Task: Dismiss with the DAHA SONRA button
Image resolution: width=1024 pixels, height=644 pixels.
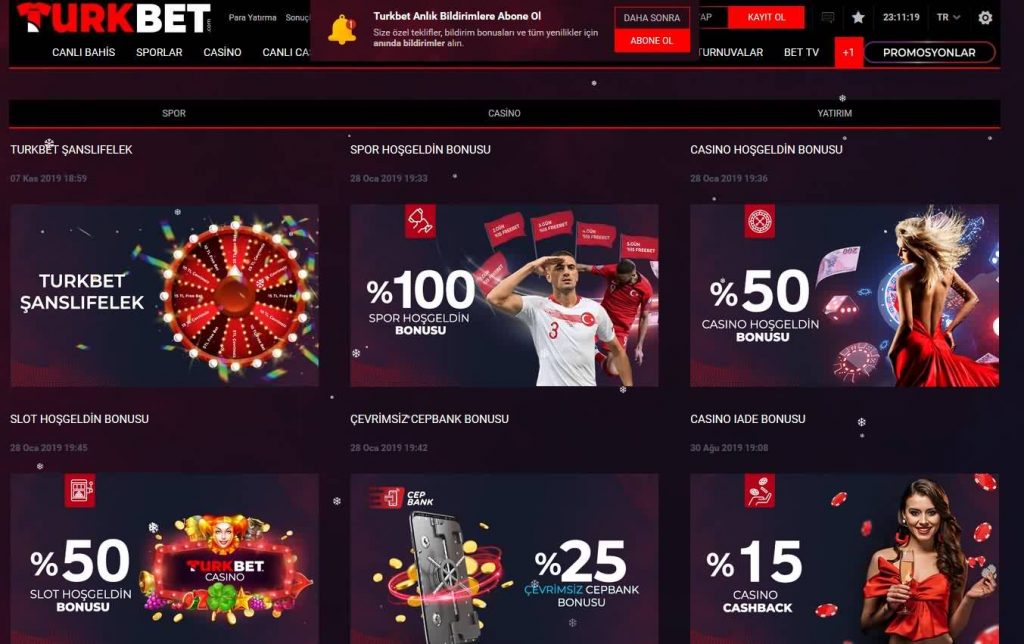Action: [x=652, y=18]
